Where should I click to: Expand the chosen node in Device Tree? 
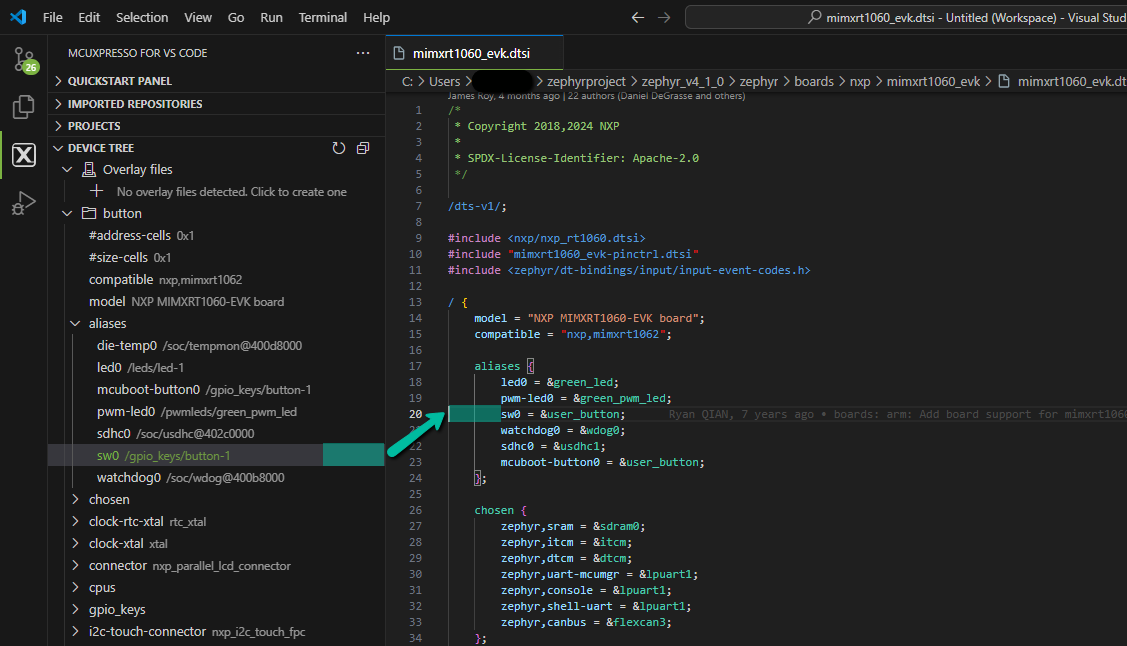72,498
